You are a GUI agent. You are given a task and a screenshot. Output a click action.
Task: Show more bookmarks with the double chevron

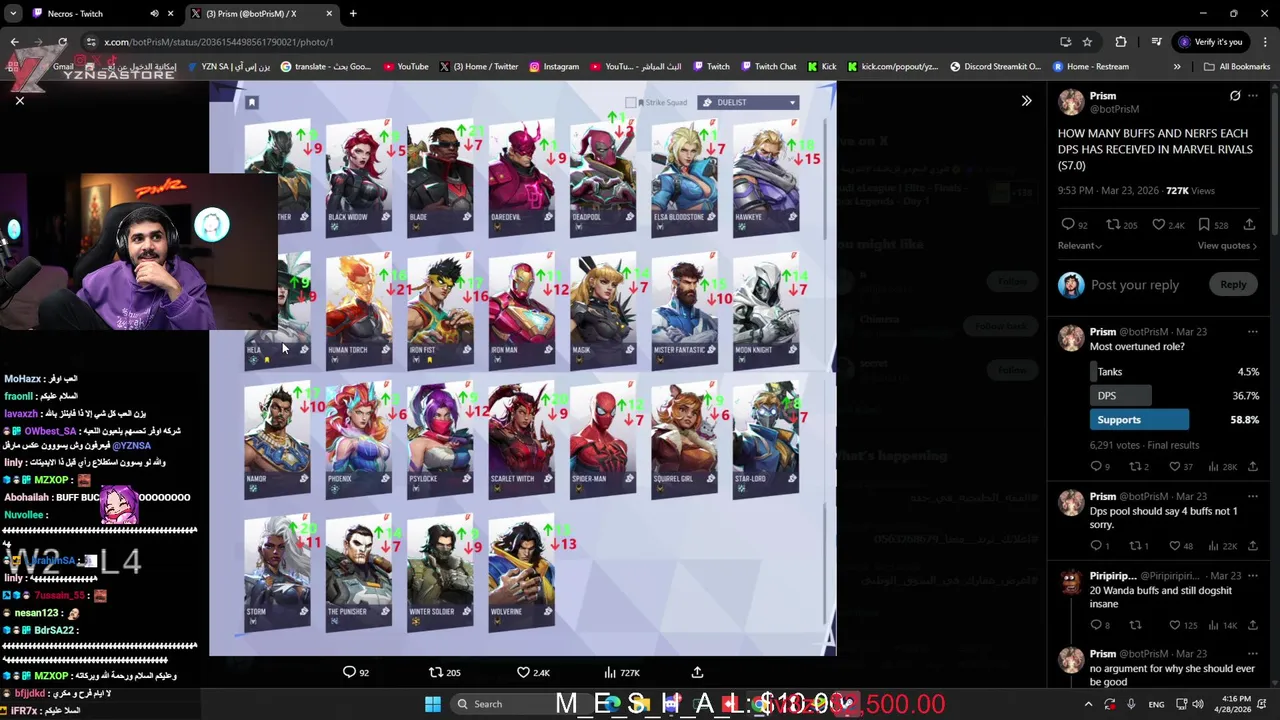tap(1177, 67)
